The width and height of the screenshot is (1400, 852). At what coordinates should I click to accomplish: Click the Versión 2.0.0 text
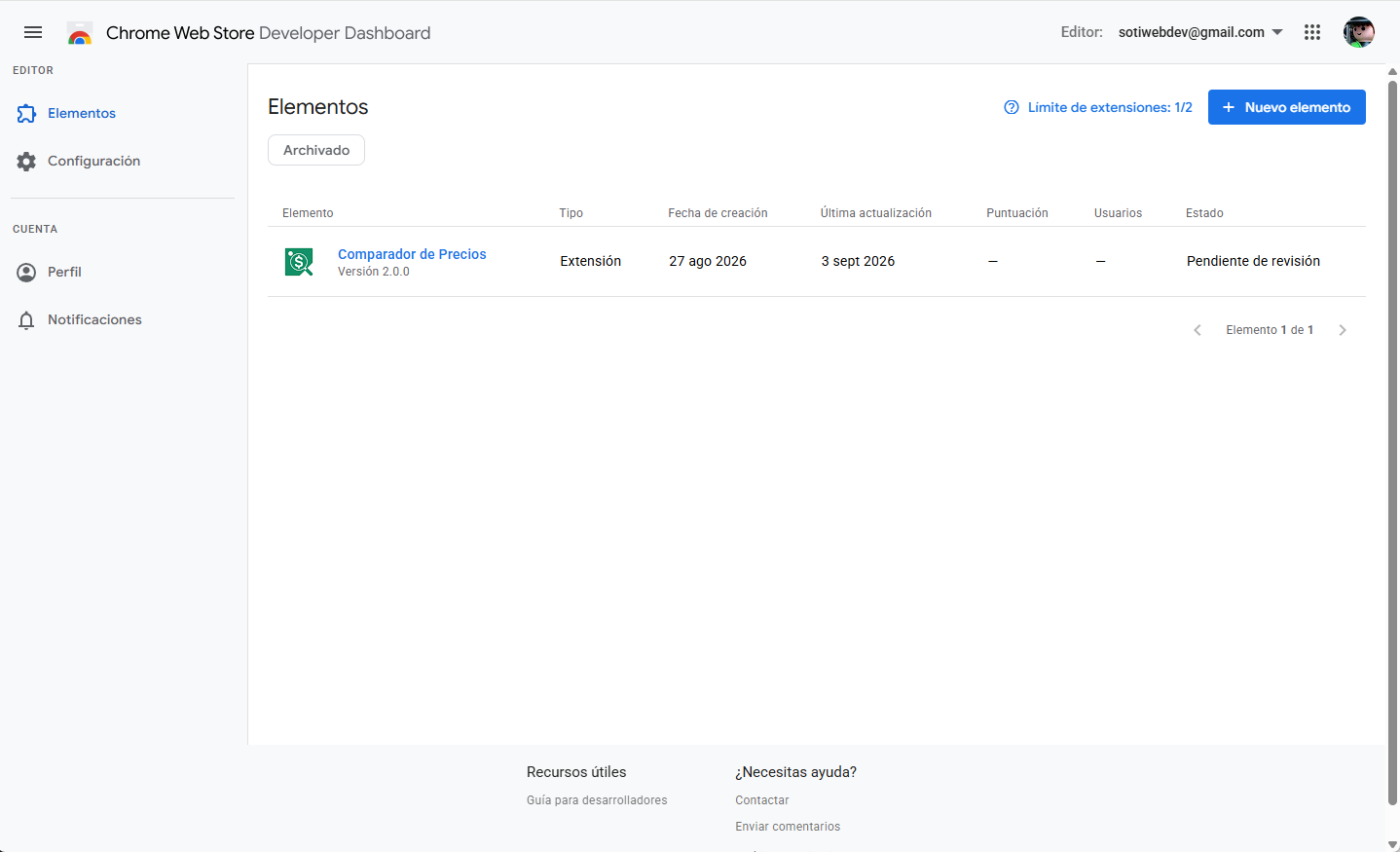374,272
